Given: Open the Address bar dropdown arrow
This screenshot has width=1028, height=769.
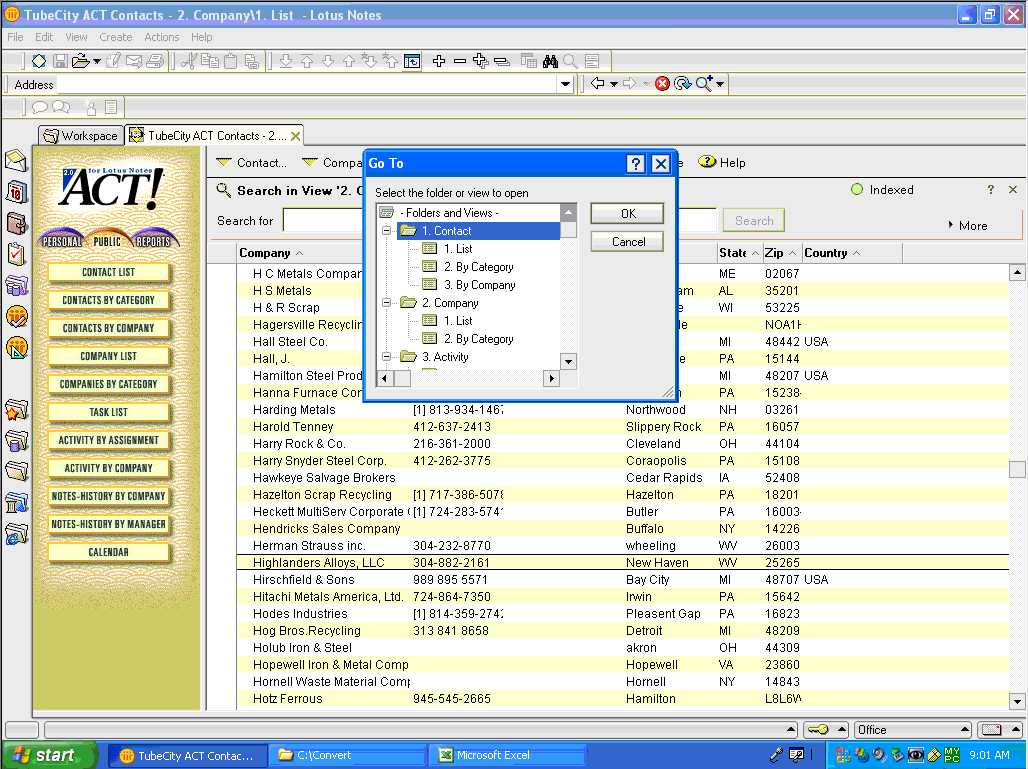Looking at the screenshot, I should pos(565,84).
